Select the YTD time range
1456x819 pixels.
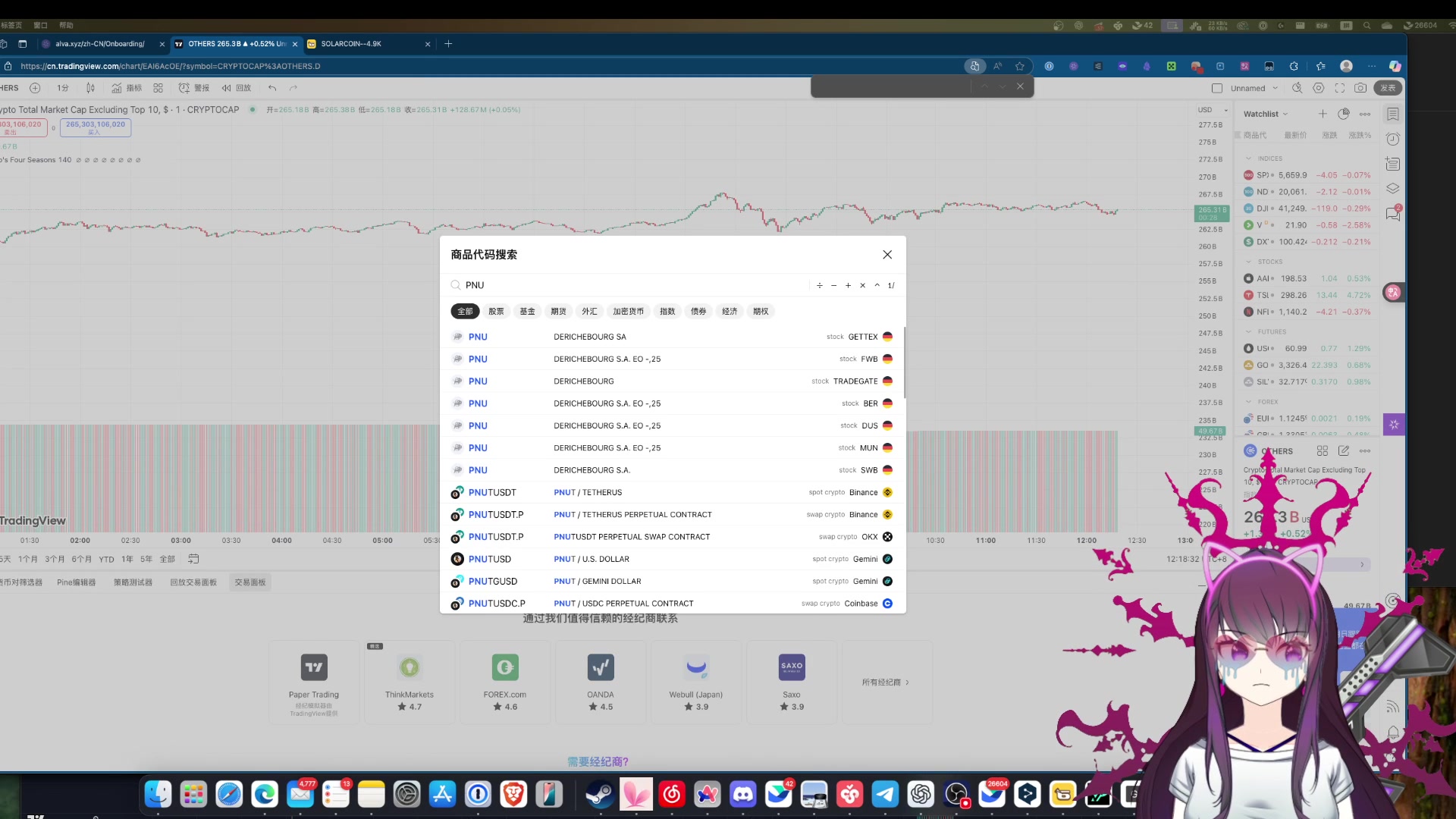point(106,559)
